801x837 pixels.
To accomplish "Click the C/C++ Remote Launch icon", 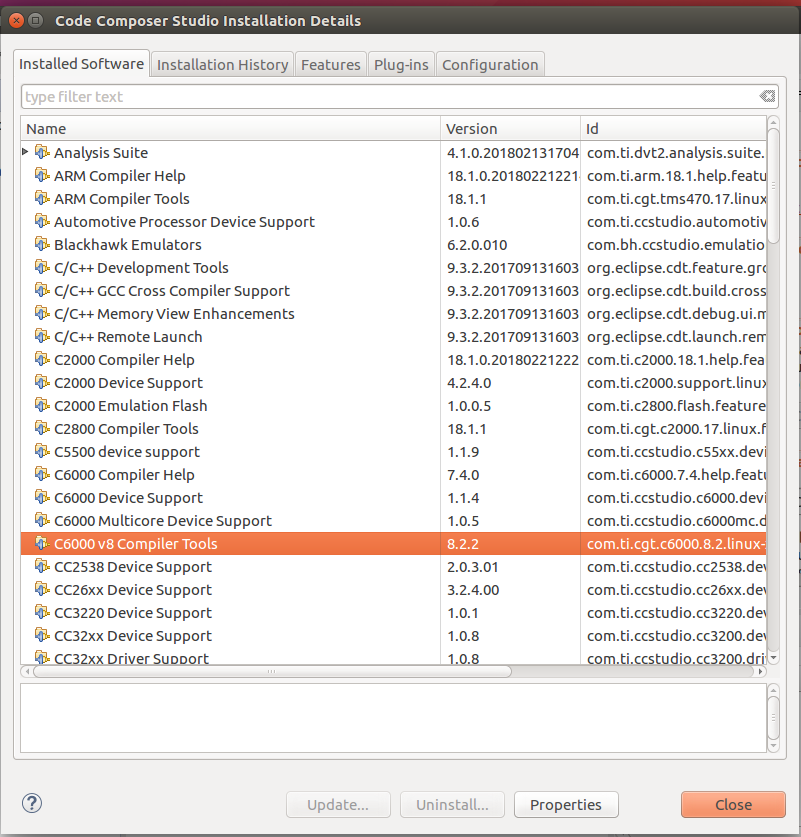I will (x=42, y=336).
